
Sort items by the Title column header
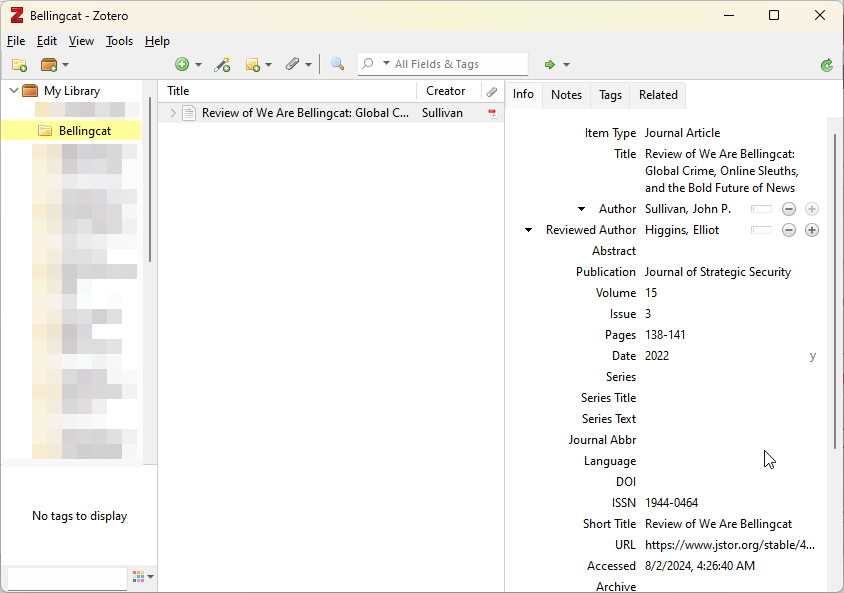click(x=287, y=91)
